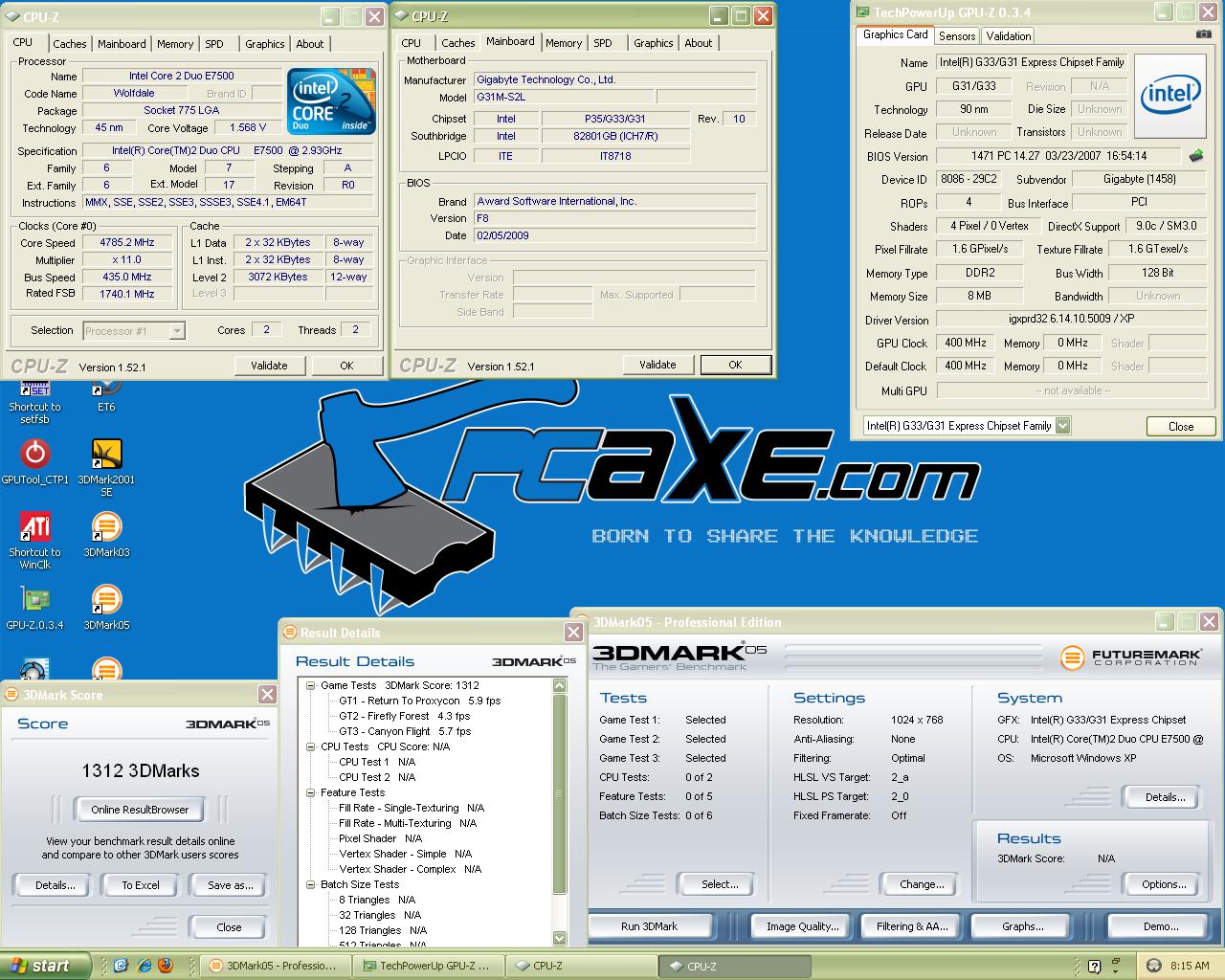This screenshot has width=1225, height=980.
Task: Open About tab in right CPU-Z window
Action: pyautogui.click(x=699, y=43)
